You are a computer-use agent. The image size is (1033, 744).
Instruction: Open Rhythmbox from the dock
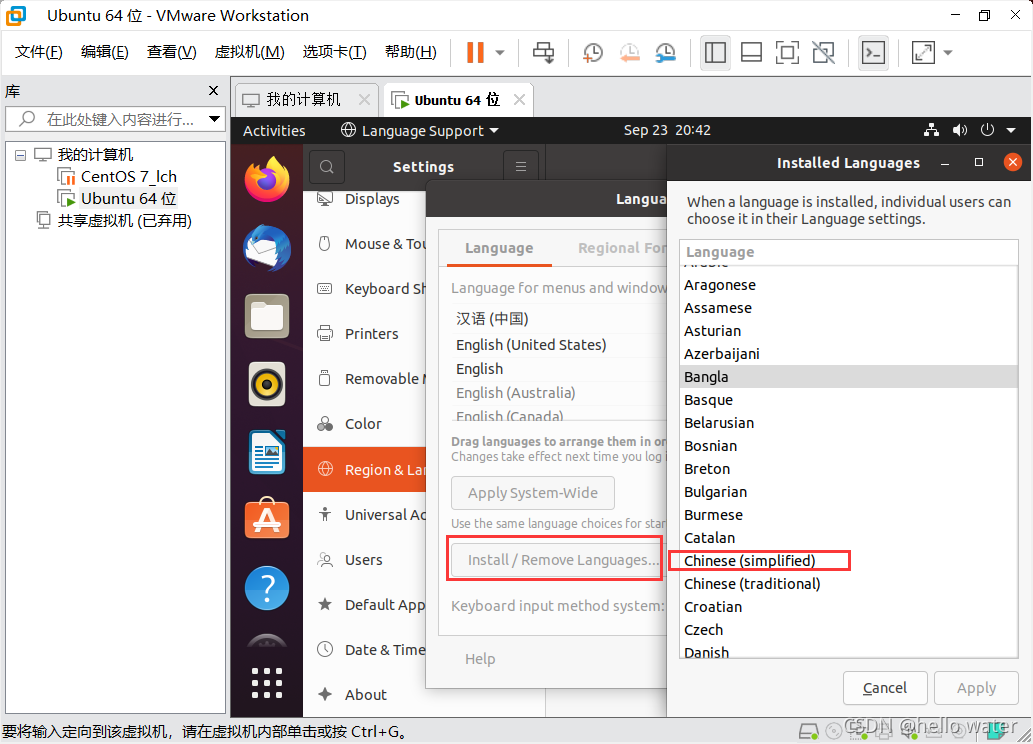[267, 384]
